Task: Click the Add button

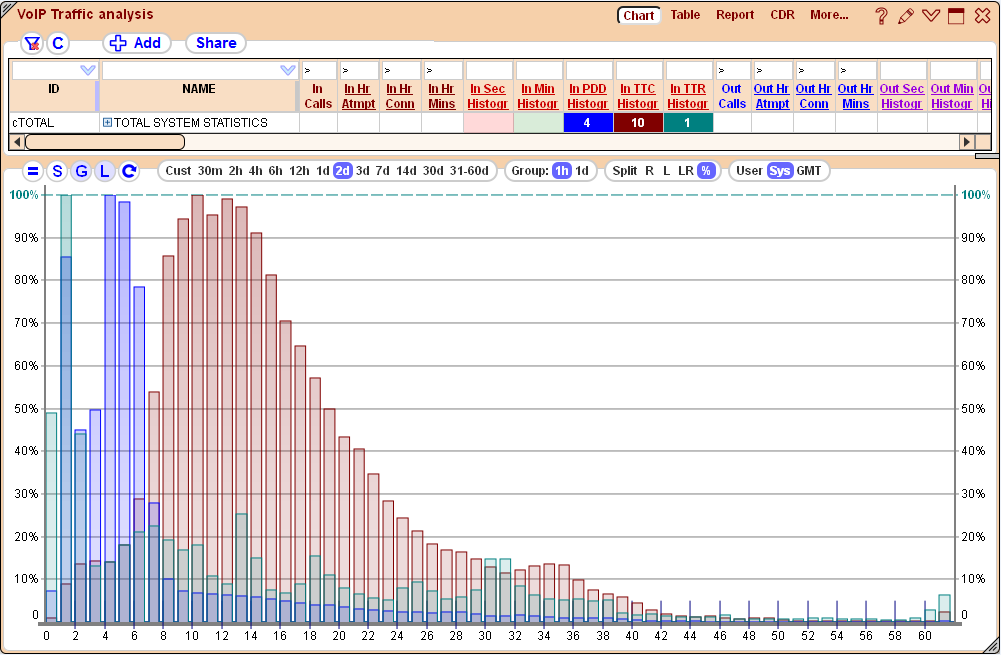Action: [137, 43]
